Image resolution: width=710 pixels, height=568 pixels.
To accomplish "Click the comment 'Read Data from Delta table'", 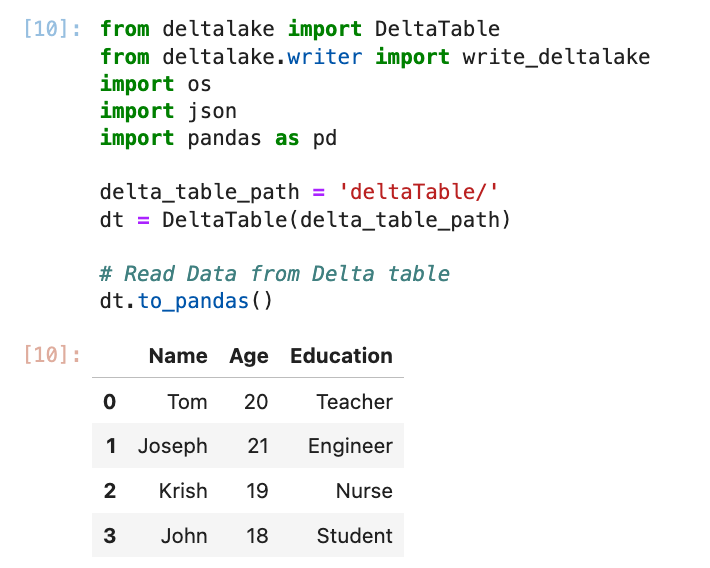I will [x=274, y=274].
